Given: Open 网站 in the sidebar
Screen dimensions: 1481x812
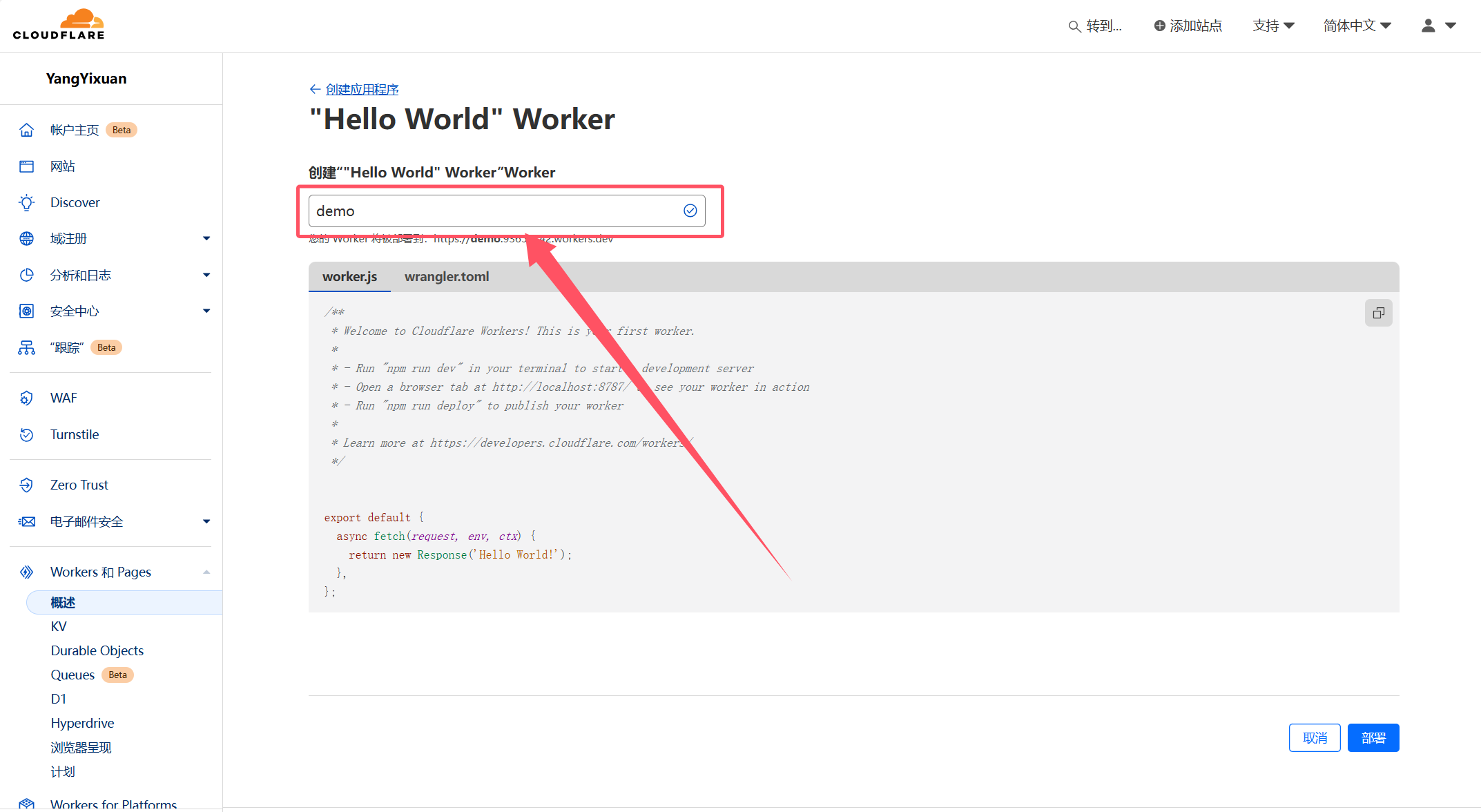Looking at the screenshot, I should [63, 166].
